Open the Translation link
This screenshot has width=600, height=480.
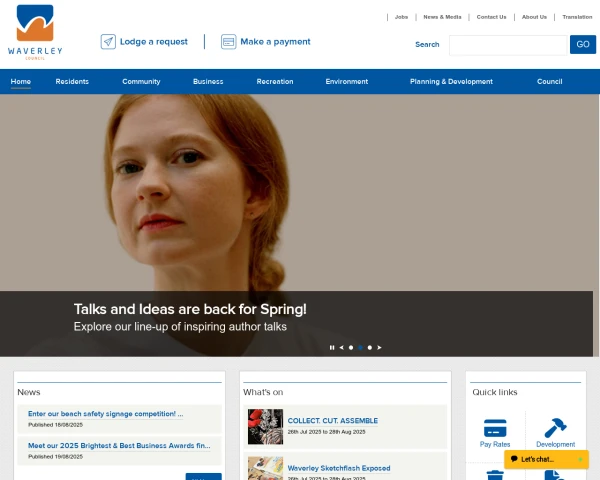(x=577, y=17)
